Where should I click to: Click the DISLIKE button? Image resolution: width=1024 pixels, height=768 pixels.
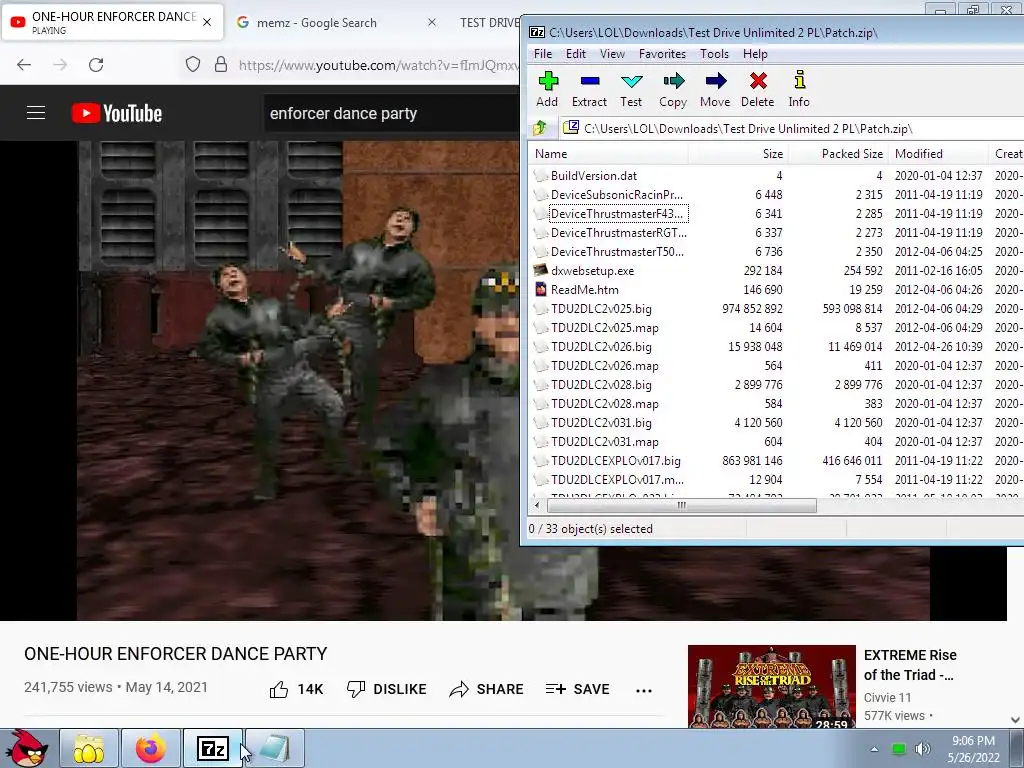tap(387, 689)
